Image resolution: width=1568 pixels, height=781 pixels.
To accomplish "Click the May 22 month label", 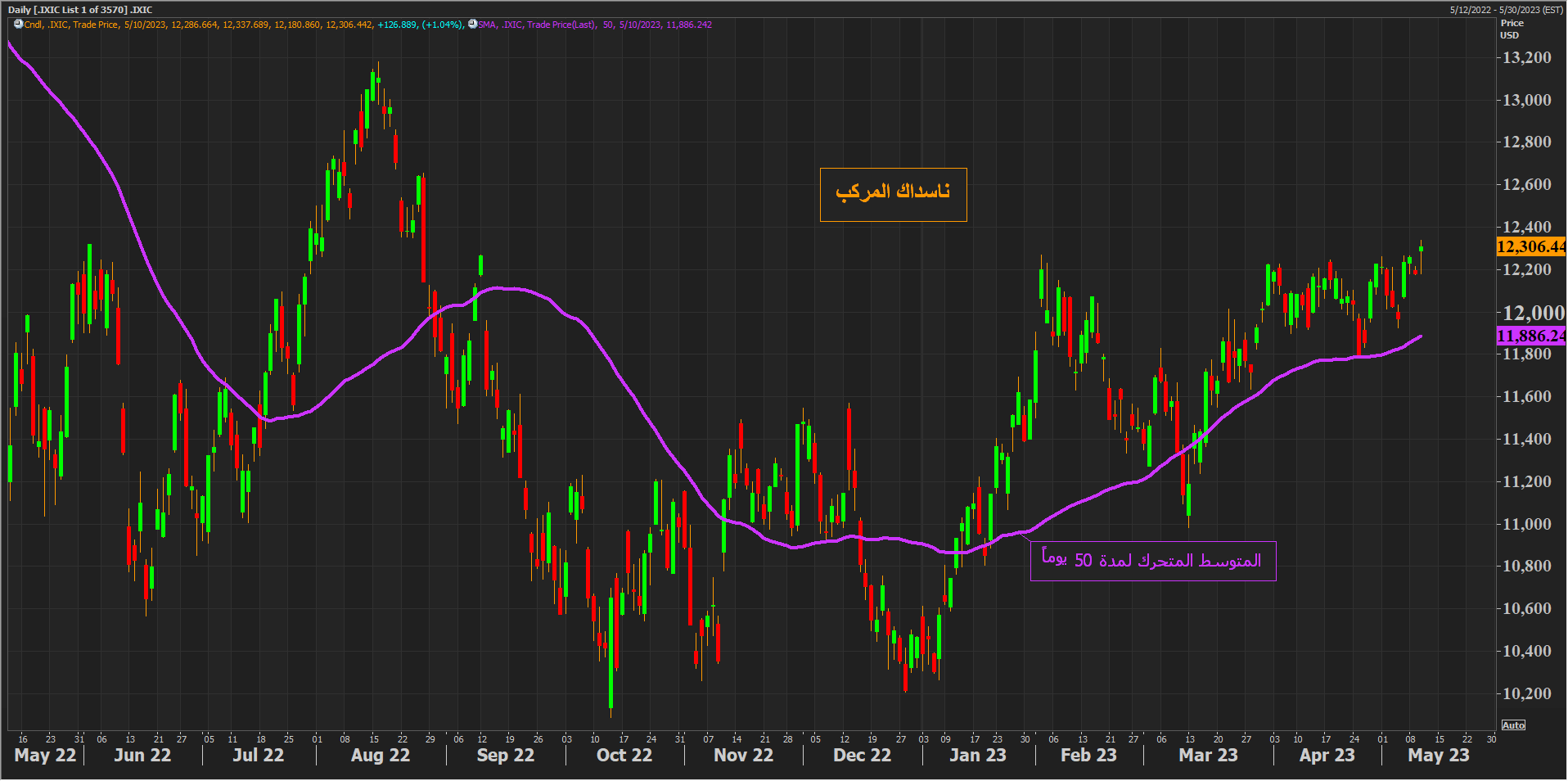I will tap(45, 756).
